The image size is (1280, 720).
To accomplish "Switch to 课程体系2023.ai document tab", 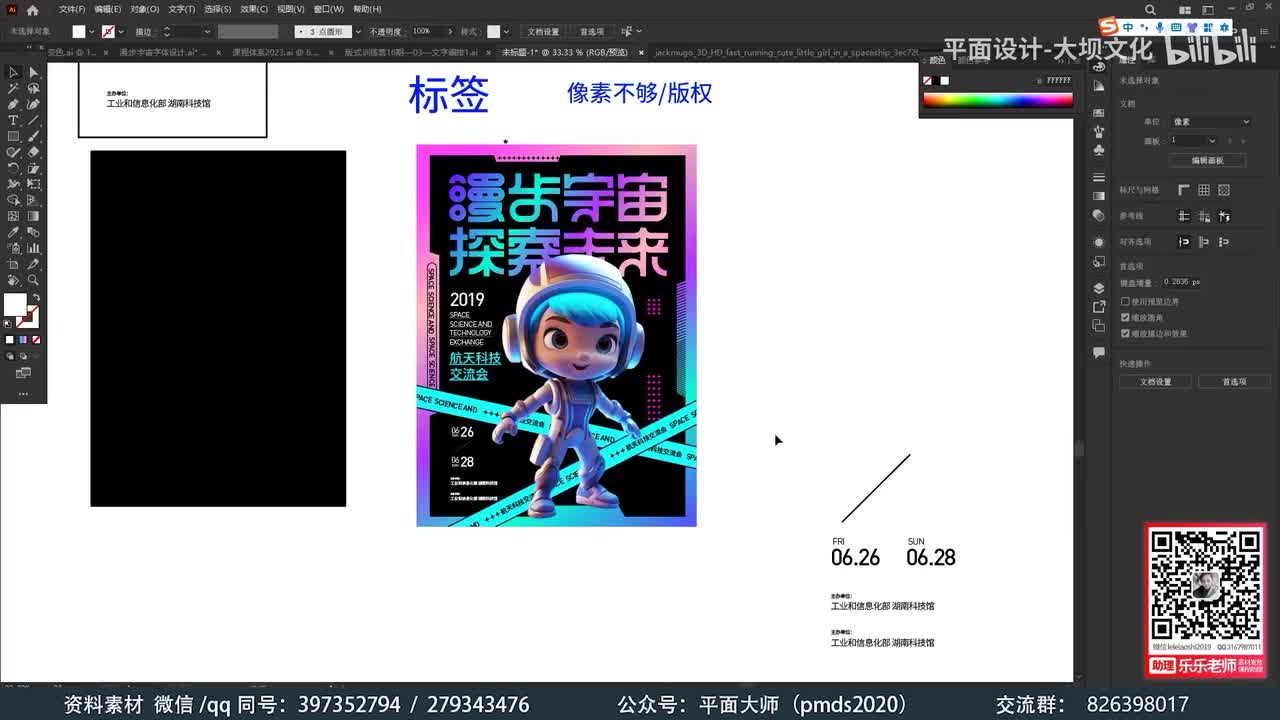I will [276, 52].
